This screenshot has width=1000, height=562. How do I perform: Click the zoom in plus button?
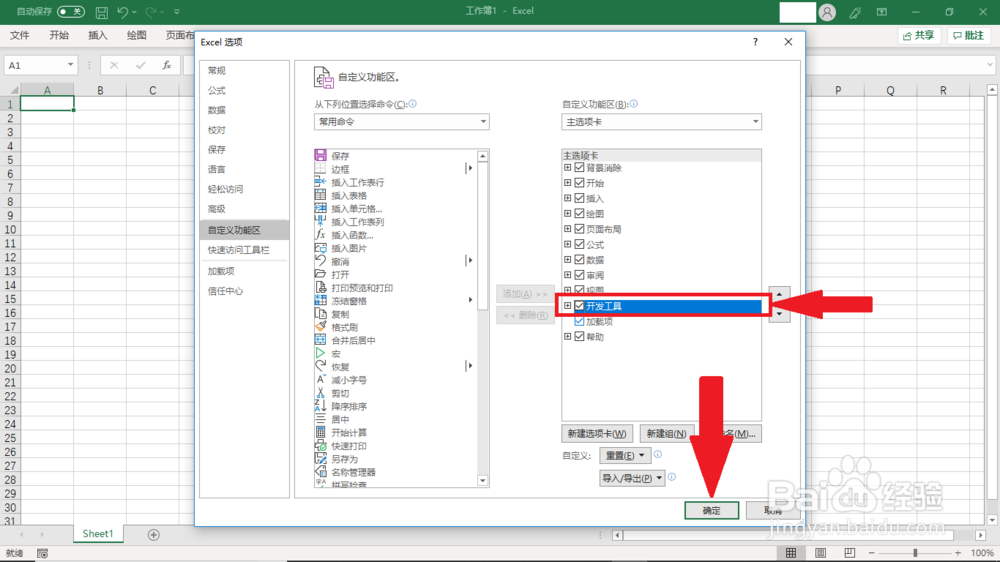point(958,553)
